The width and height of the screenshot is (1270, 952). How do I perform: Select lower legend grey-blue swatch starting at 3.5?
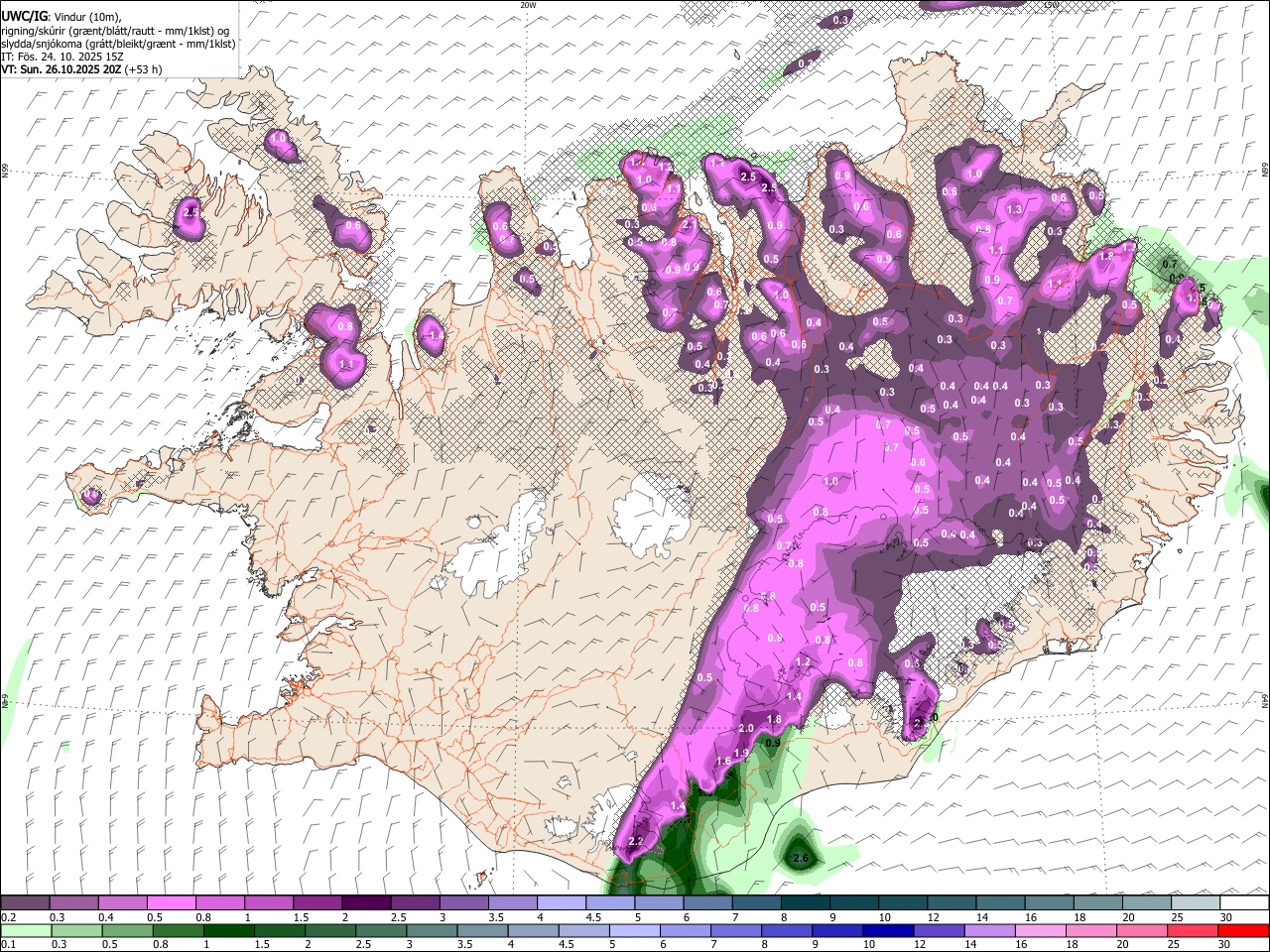482,930
